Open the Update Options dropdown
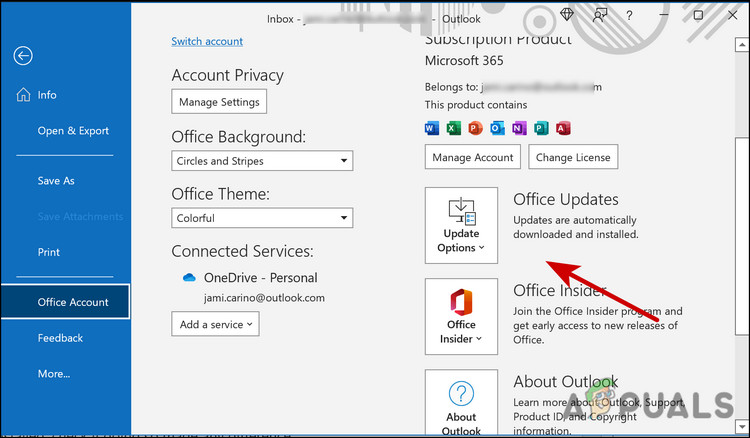The image size is (750, 438). [x=461, y=225]
